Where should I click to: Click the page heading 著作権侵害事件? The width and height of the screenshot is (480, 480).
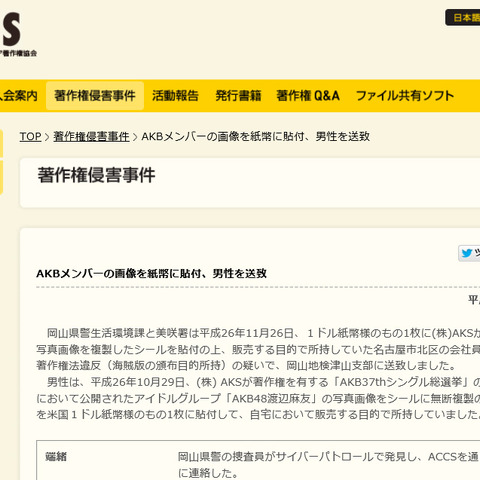[x=96, y=175]
